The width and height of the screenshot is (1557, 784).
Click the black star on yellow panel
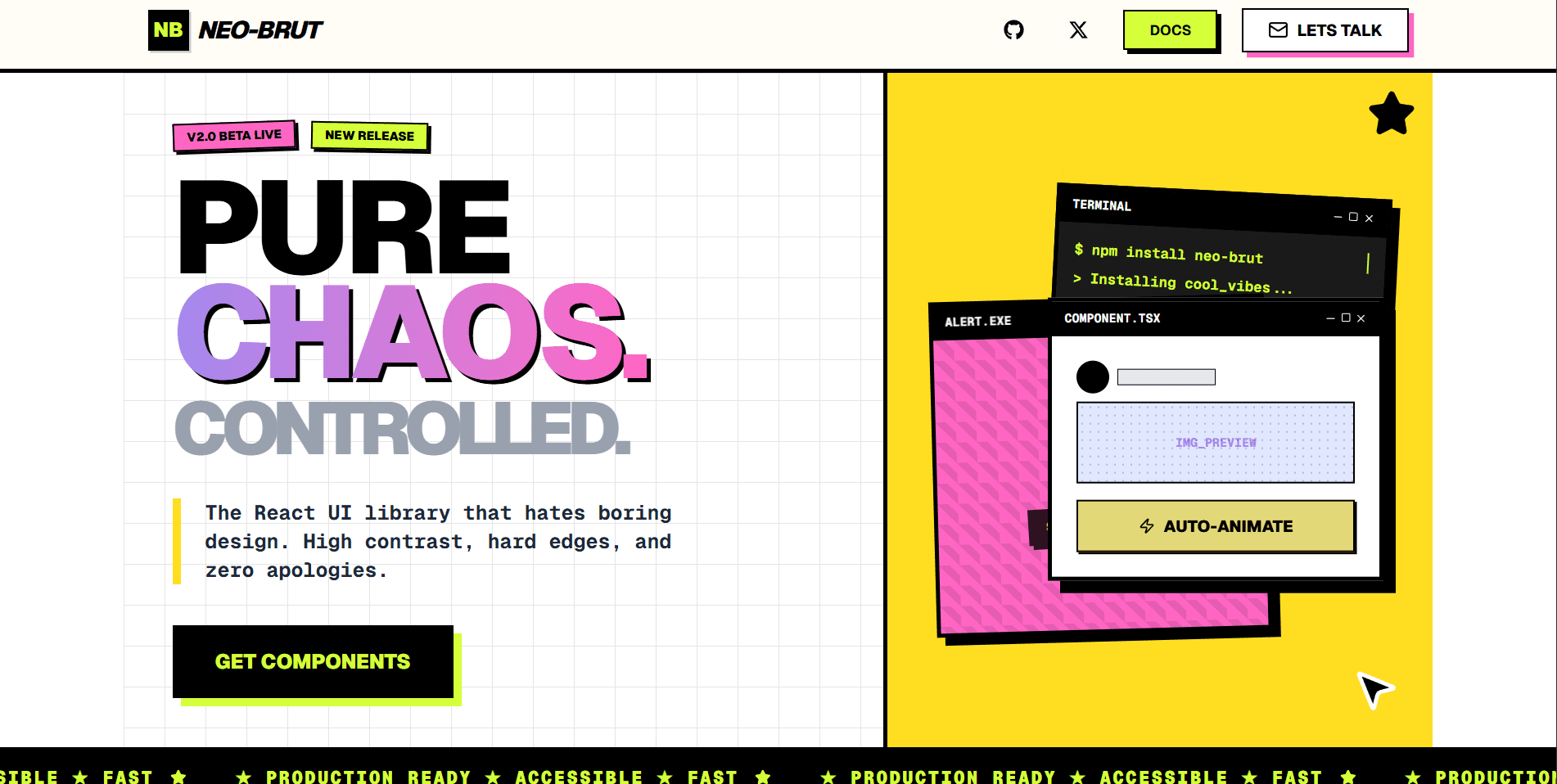(x=1391, y=114)
